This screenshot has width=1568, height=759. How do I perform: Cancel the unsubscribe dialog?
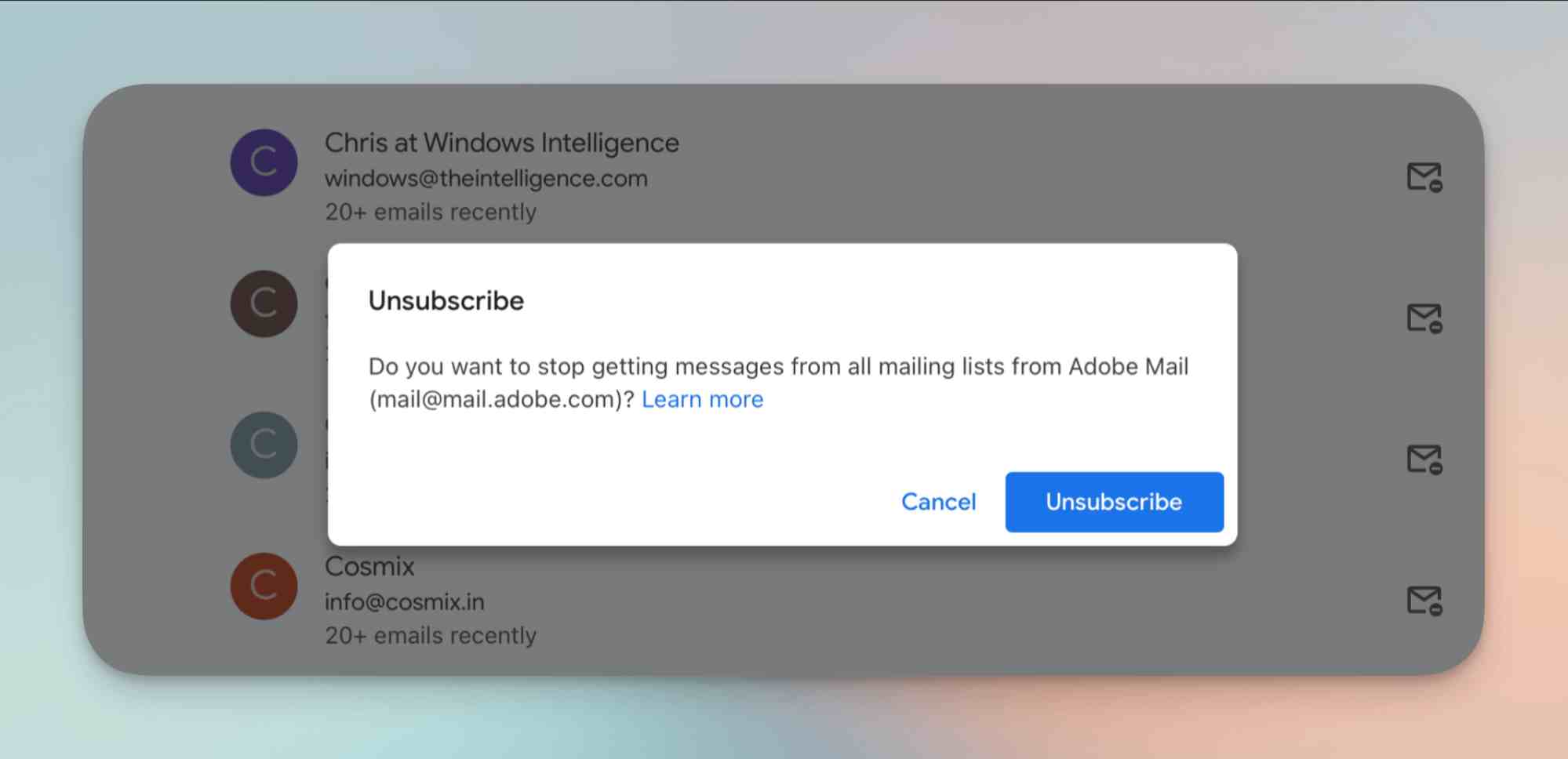[938, 502]
